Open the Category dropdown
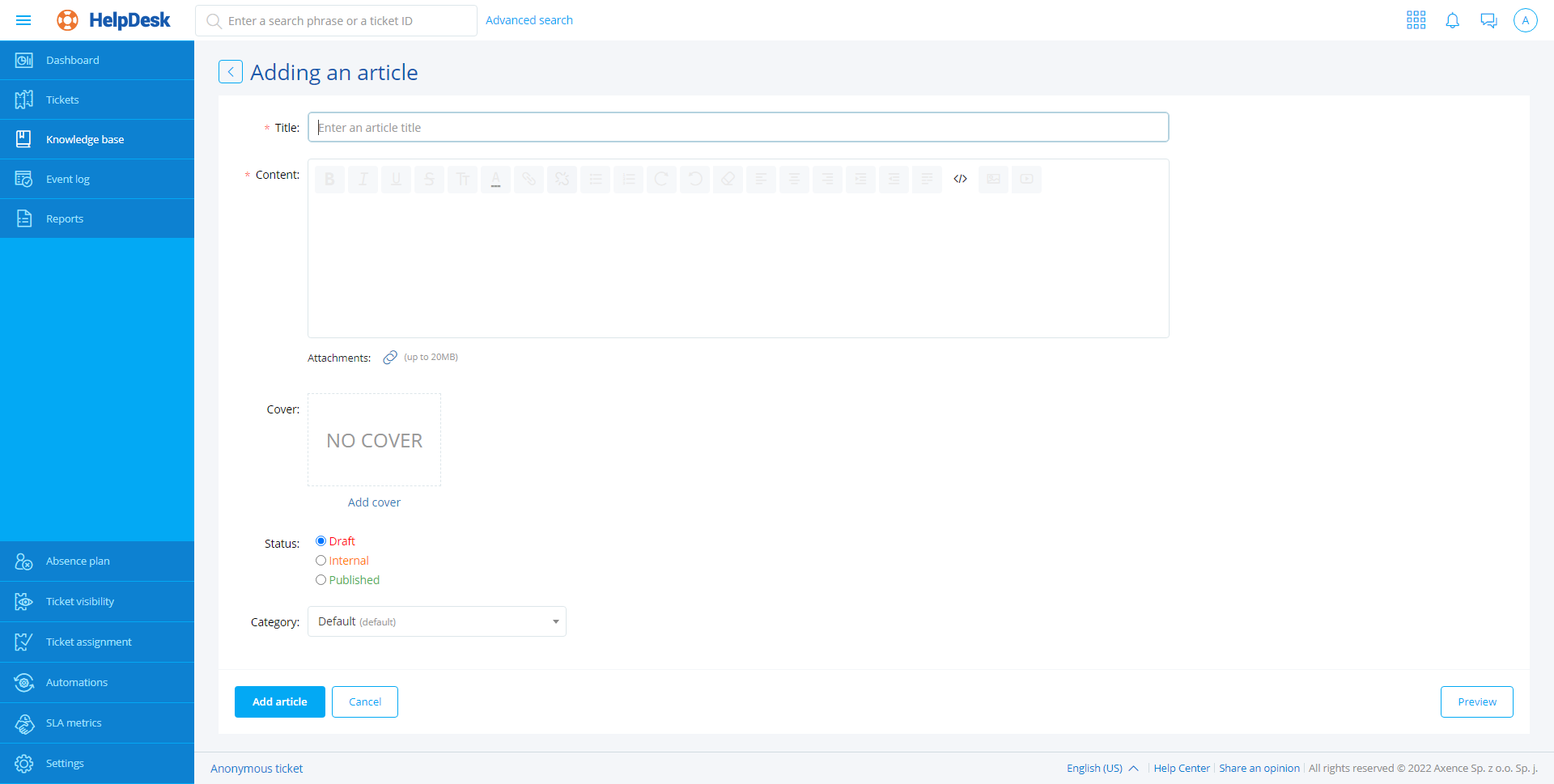Screen dimensions: 1554x784 pyautogui.click(x=436, y=621)
